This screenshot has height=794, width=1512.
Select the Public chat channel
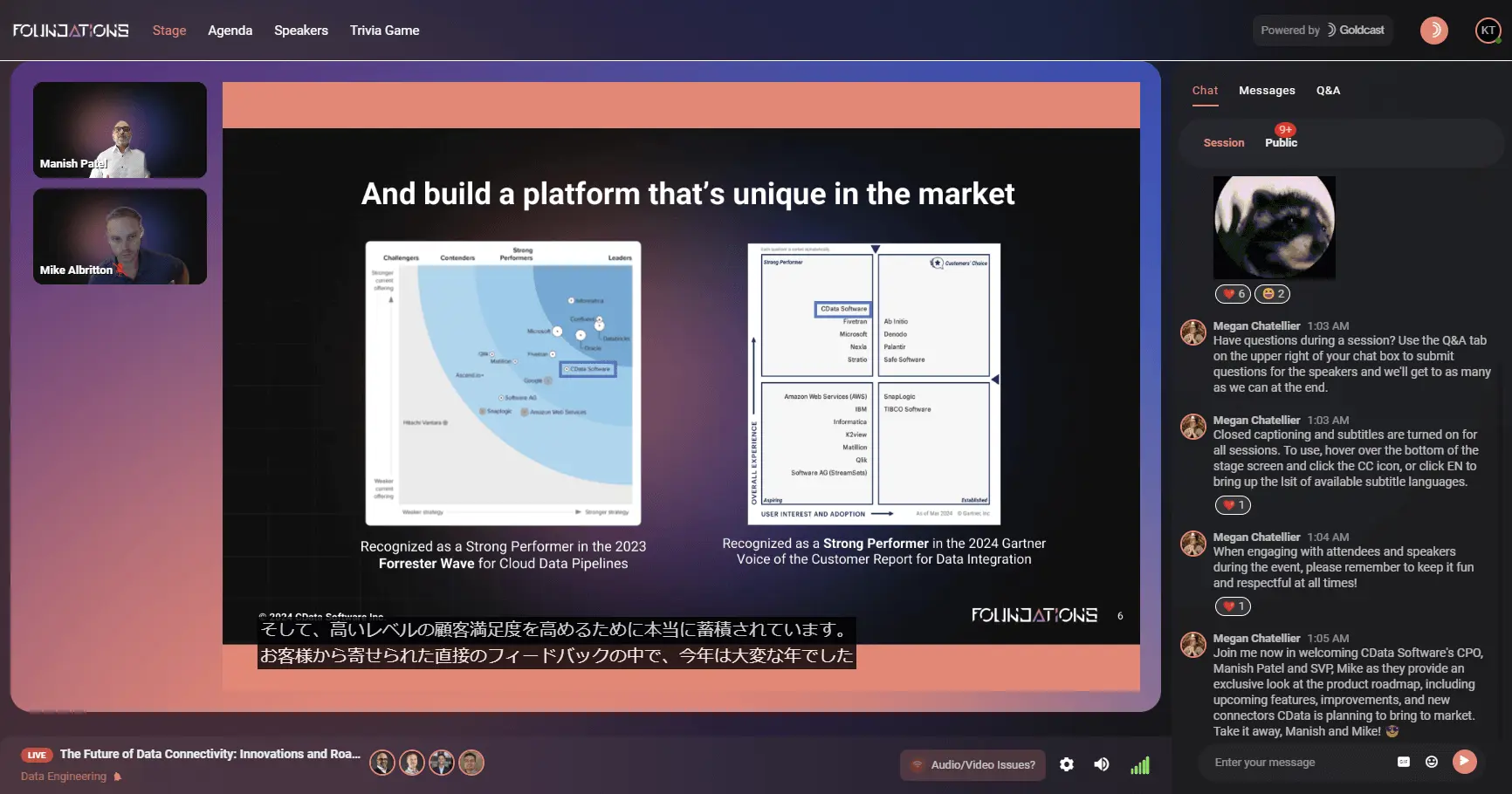(x=1281, y=143)
